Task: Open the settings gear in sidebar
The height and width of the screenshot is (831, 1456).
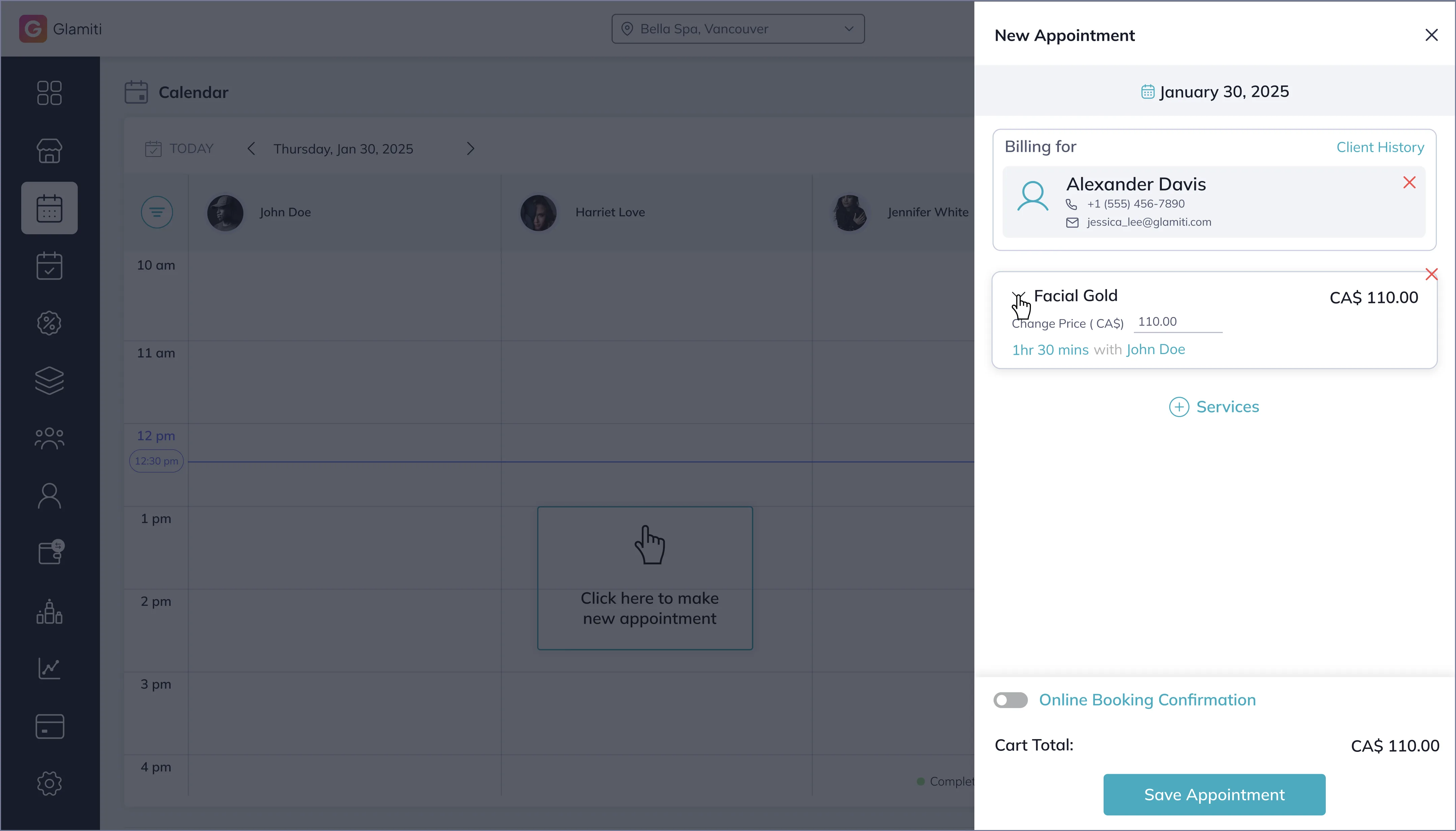Action: (49, 783)
